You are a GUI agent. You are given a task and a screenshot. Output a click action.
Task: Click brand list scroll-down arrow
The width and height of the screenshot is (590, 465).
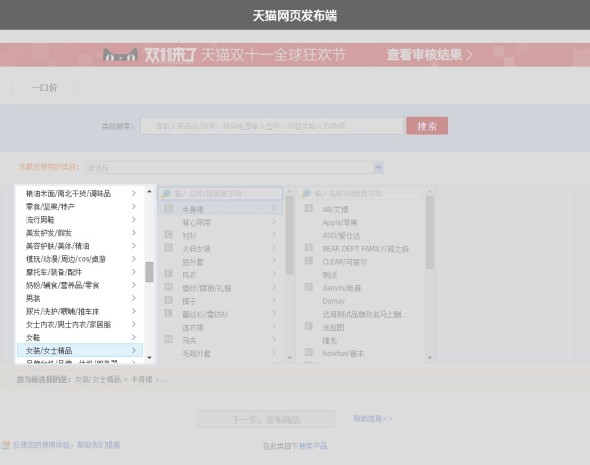[430, 357]
